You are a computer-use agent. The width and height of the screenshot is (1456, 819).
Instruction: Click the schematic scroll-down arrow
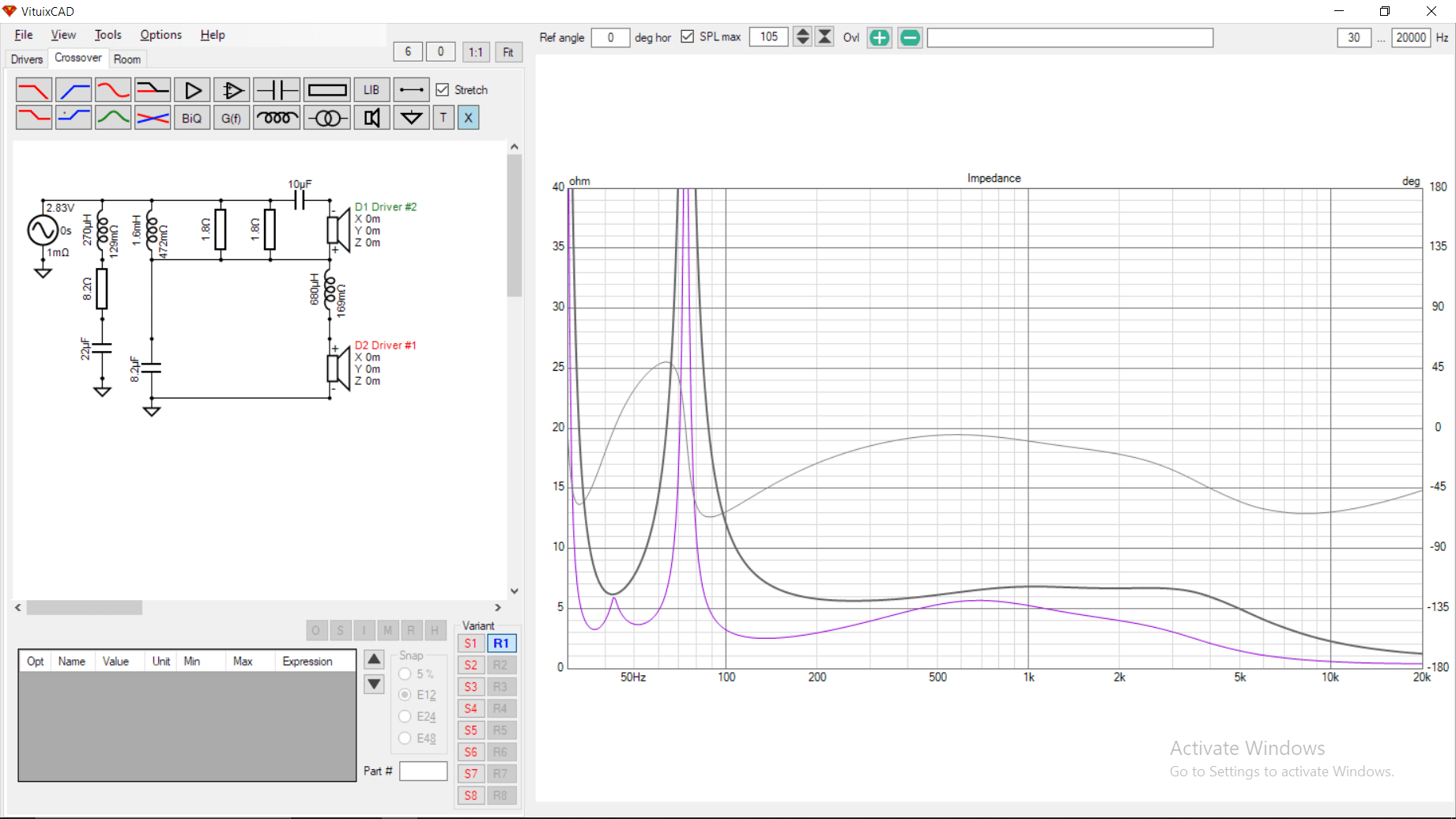coord(515,591)
